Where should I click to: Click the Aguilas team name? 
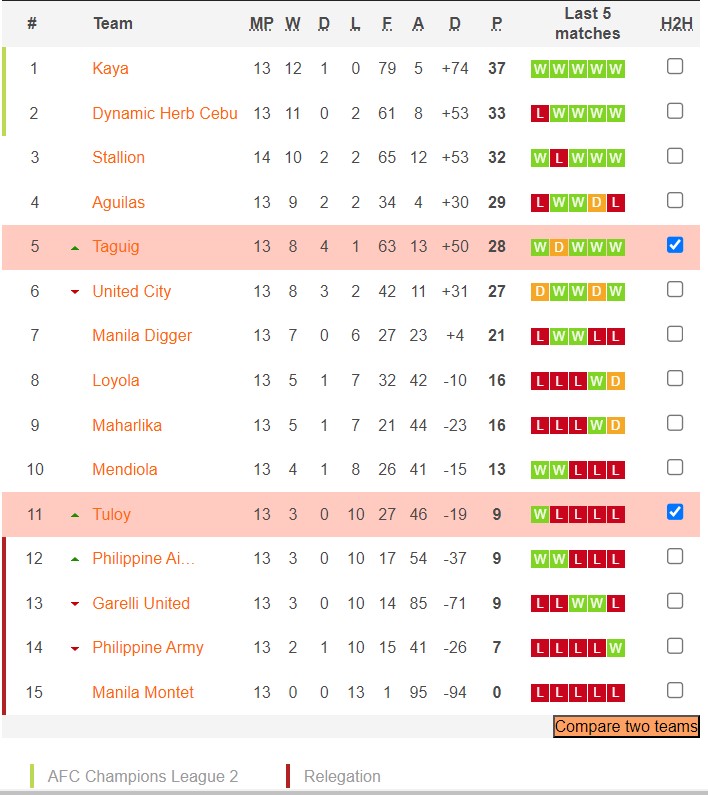[x=118, y=203]
